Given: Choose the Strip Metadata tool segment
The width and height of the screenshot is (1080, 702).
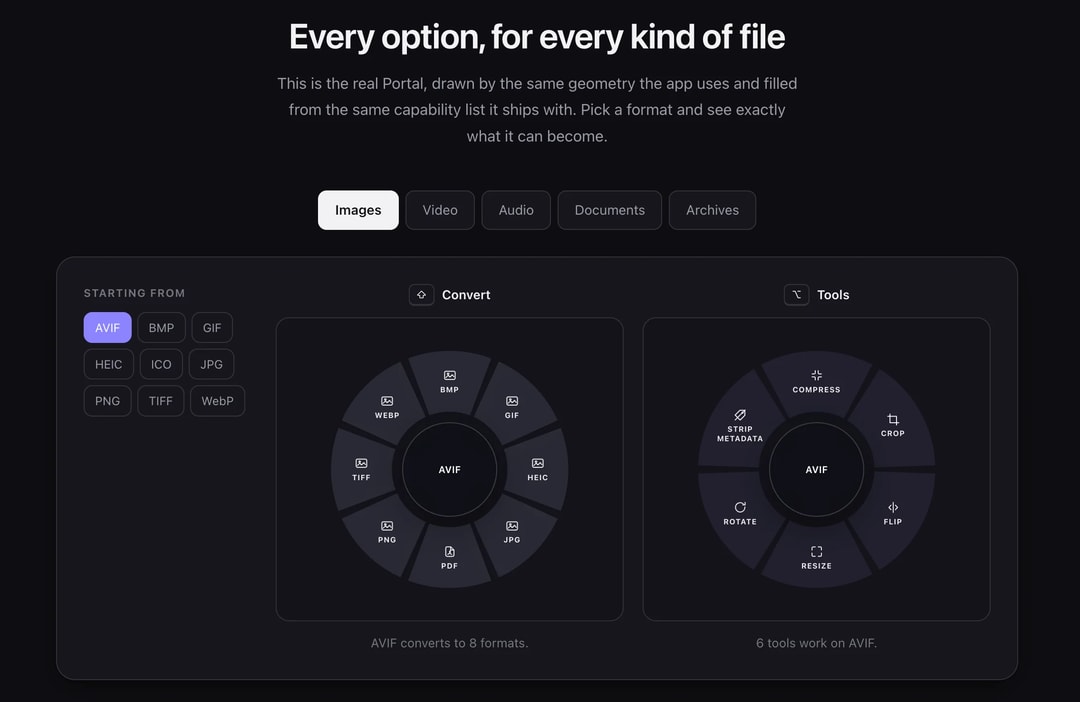Looking at the screenshot, I should pyautogui.click(x=740, y=425).
